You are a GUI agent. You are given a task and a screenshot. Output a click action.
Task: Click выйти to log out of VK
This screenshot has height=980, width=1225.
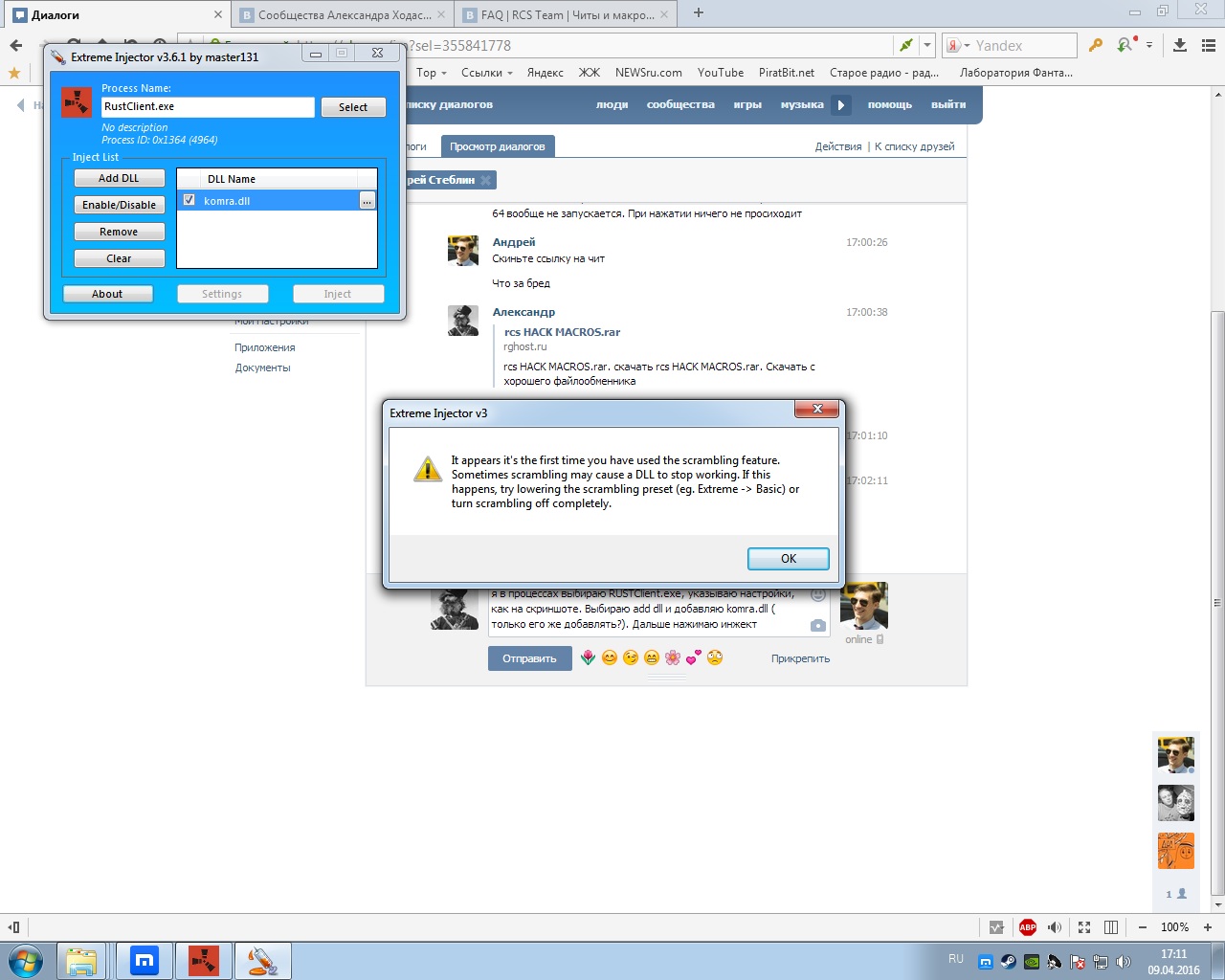pos(948,104)
